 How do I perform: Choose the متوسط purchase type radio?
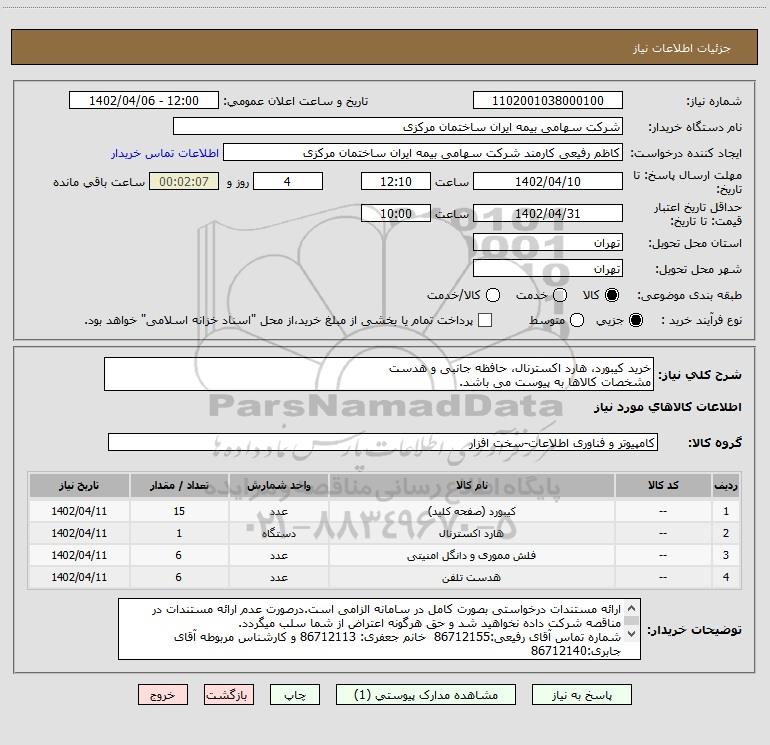click(577, 320)
